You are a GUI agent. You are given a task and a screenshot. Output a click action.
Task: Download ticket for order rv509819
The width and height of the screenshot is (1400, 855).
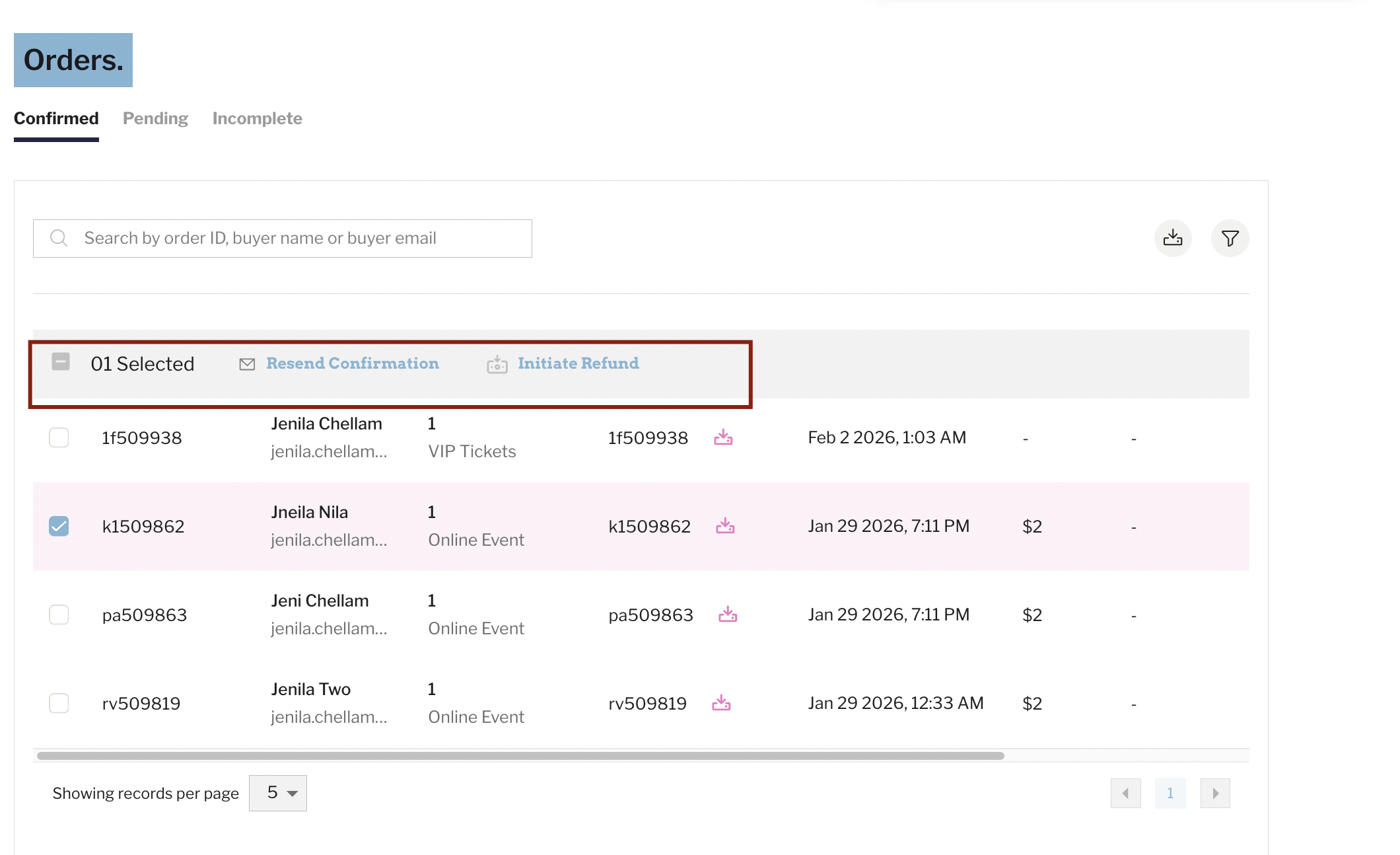[721, 703]
